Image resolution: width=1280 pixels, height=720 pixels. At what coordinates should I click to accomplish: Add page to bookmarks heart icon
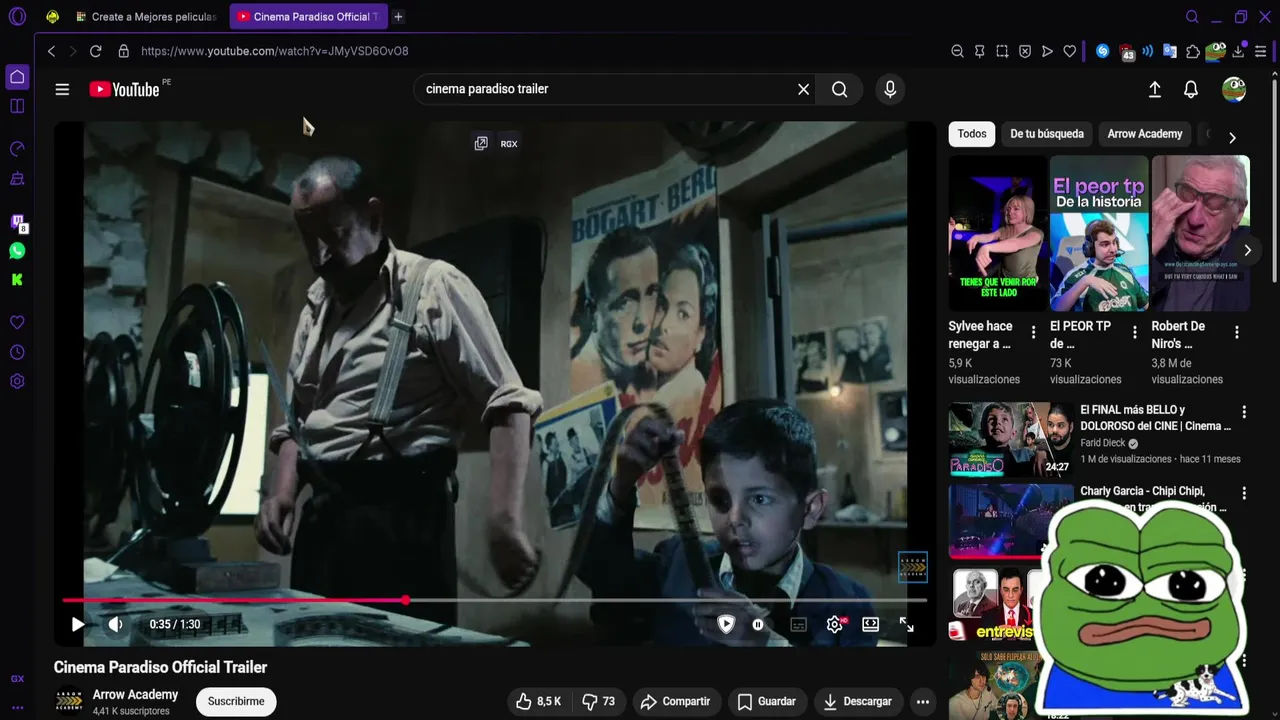coord(1069,51)
